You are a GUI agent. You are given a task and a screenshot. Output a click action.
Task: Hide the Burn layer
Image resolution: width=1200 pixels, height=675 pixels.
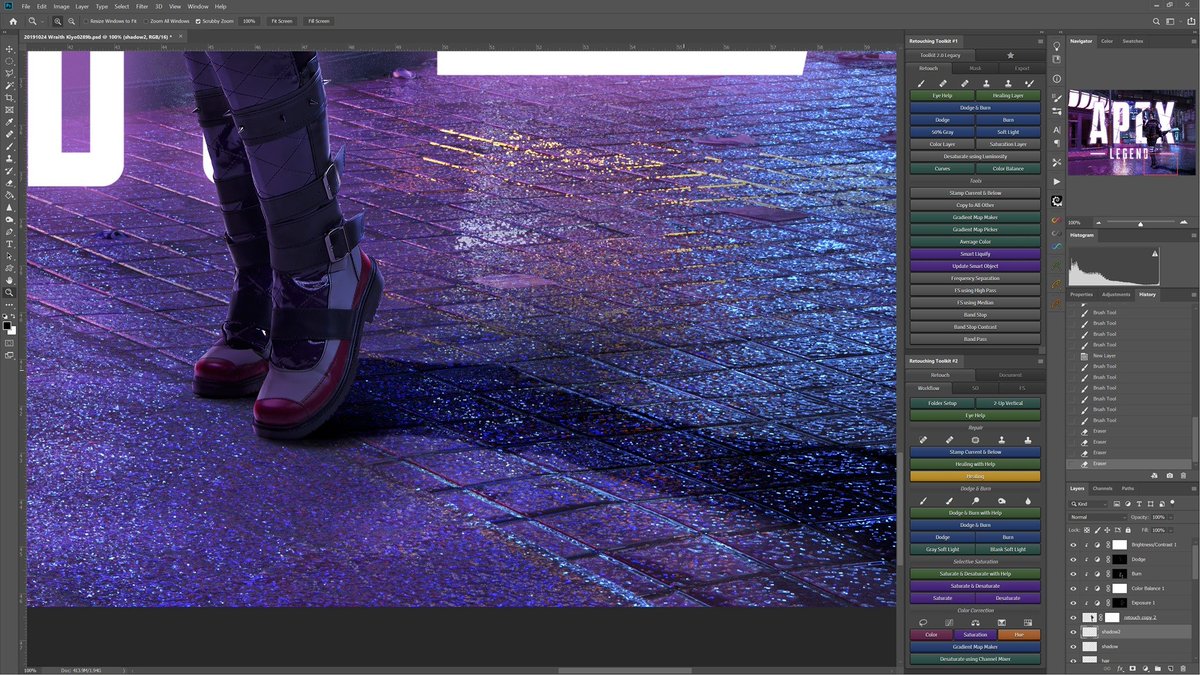1073,574
